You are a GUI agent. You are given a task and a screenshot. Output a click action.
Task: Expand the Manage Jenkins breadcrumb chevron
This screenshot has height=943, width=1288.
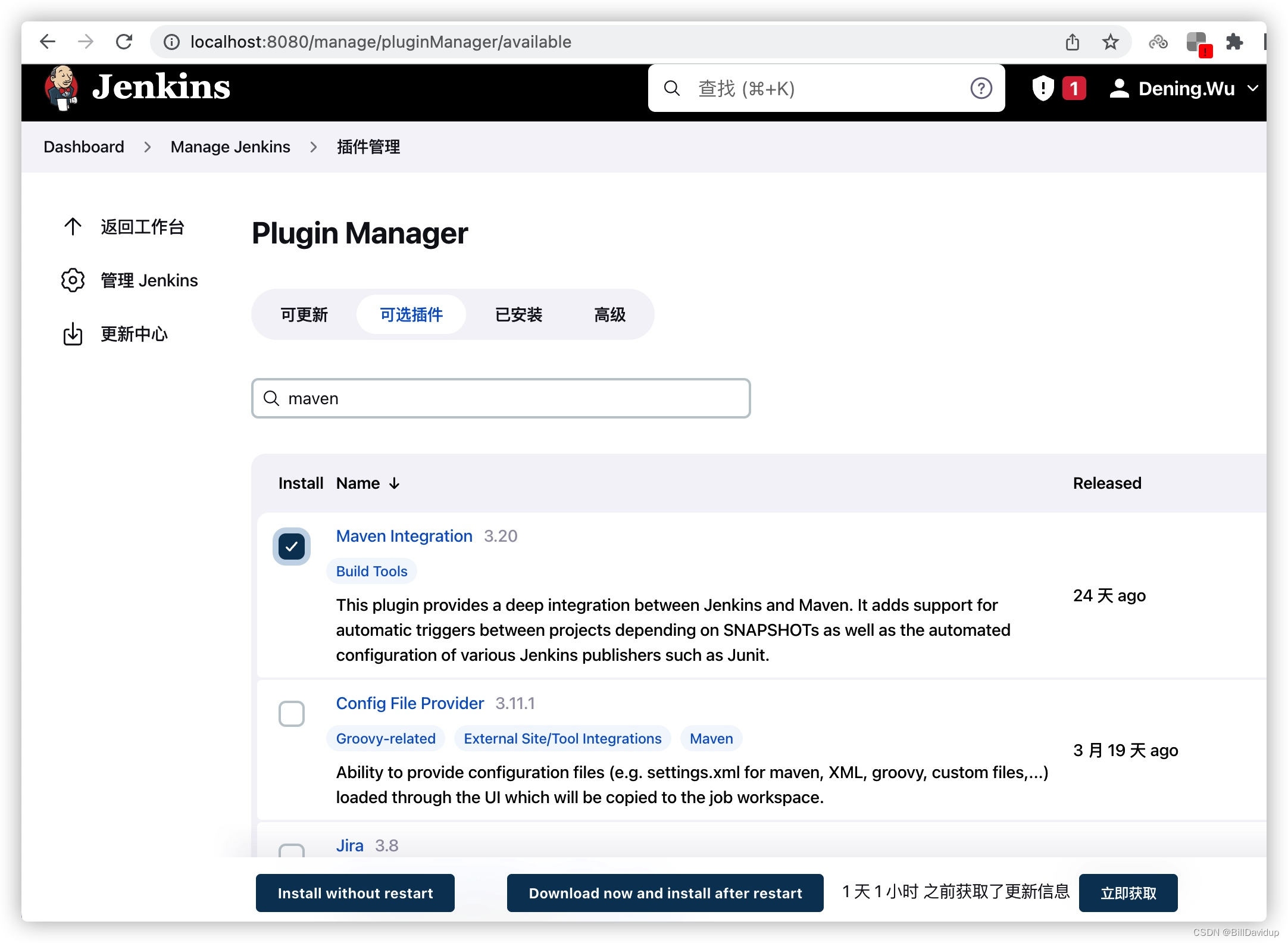(314, 147)
